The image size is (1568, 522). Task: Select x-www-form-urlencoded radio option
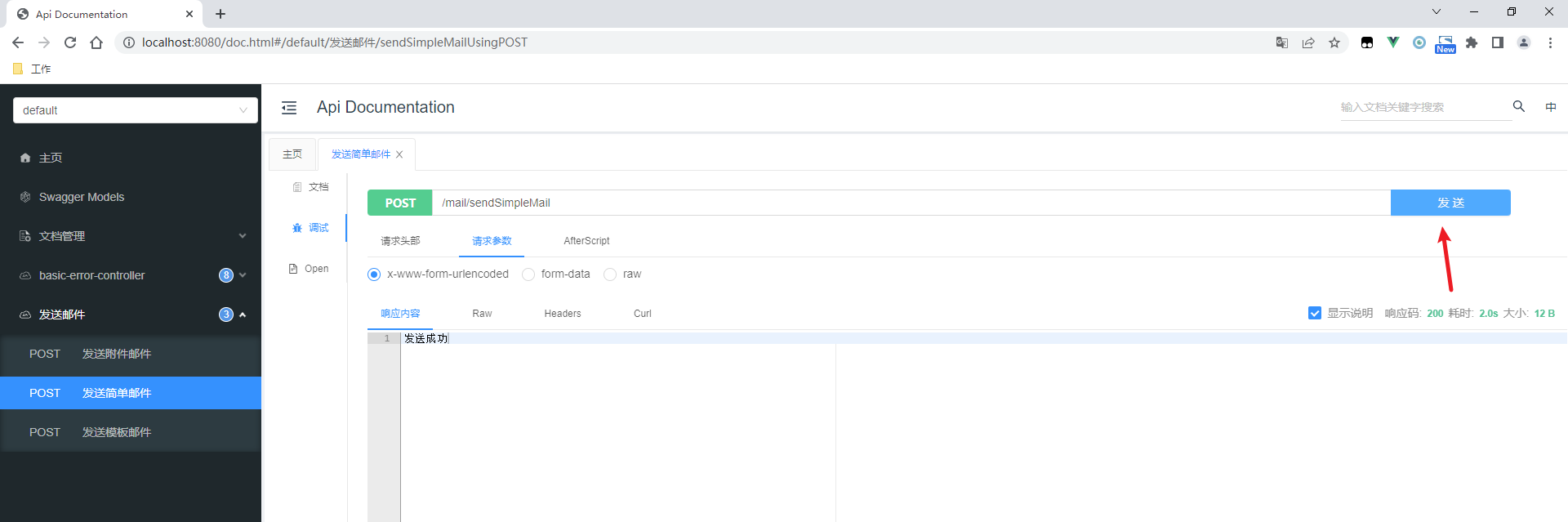pyautogui.click(x=374, y=274)
